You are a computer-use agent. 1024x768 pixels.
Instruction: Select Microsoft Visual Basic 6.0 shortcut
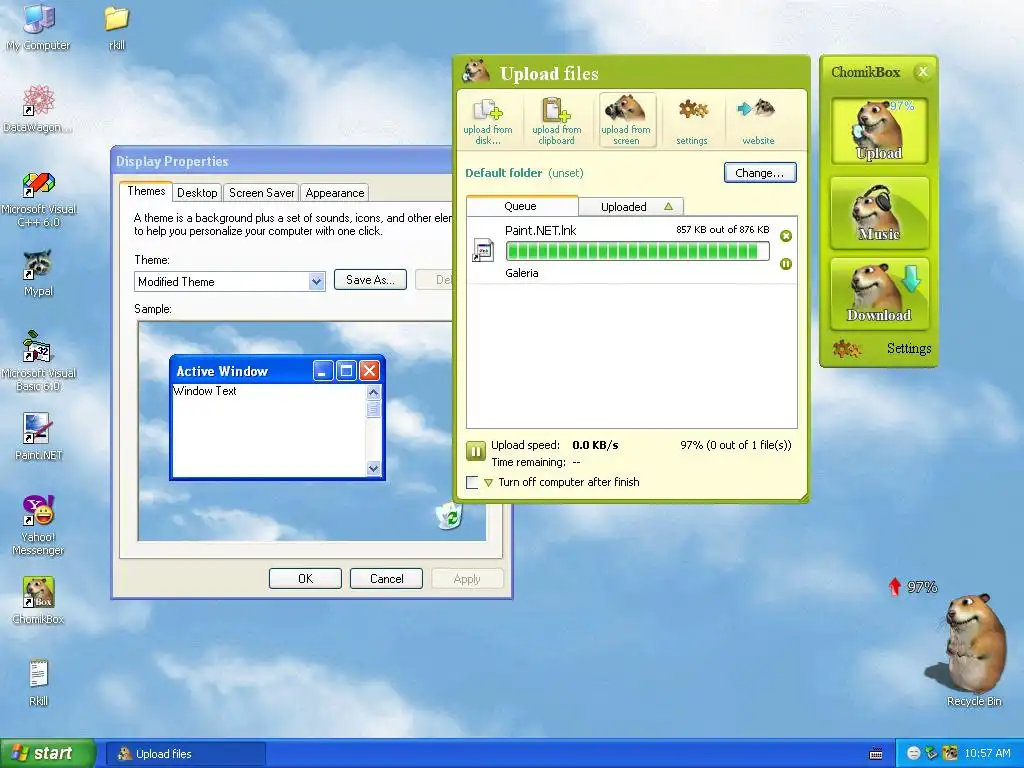(x=39, y=361)
